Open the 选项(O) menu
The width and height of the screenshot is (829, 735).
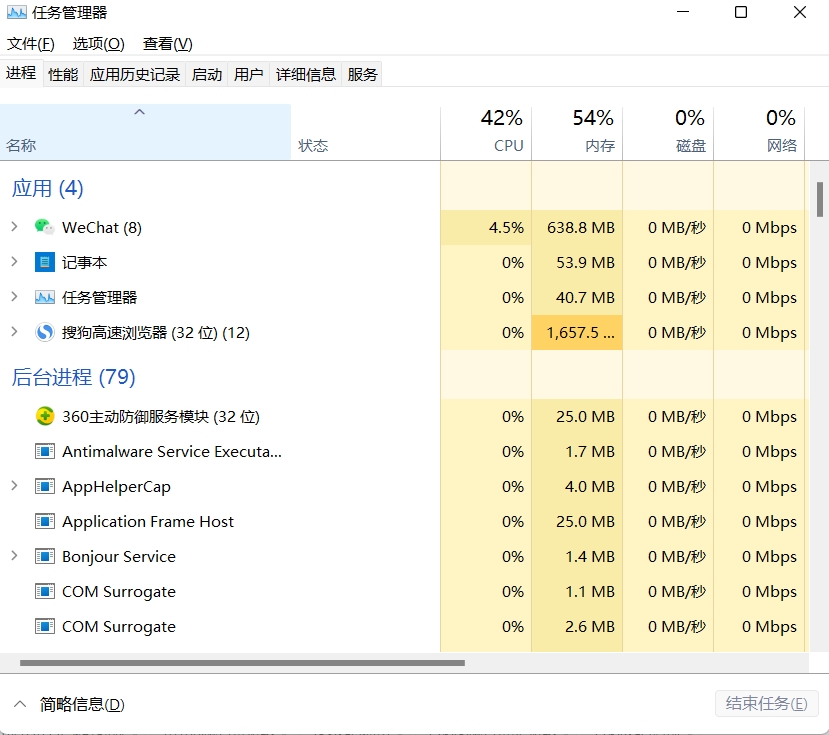pyautogui.click(x=98, y=43)
